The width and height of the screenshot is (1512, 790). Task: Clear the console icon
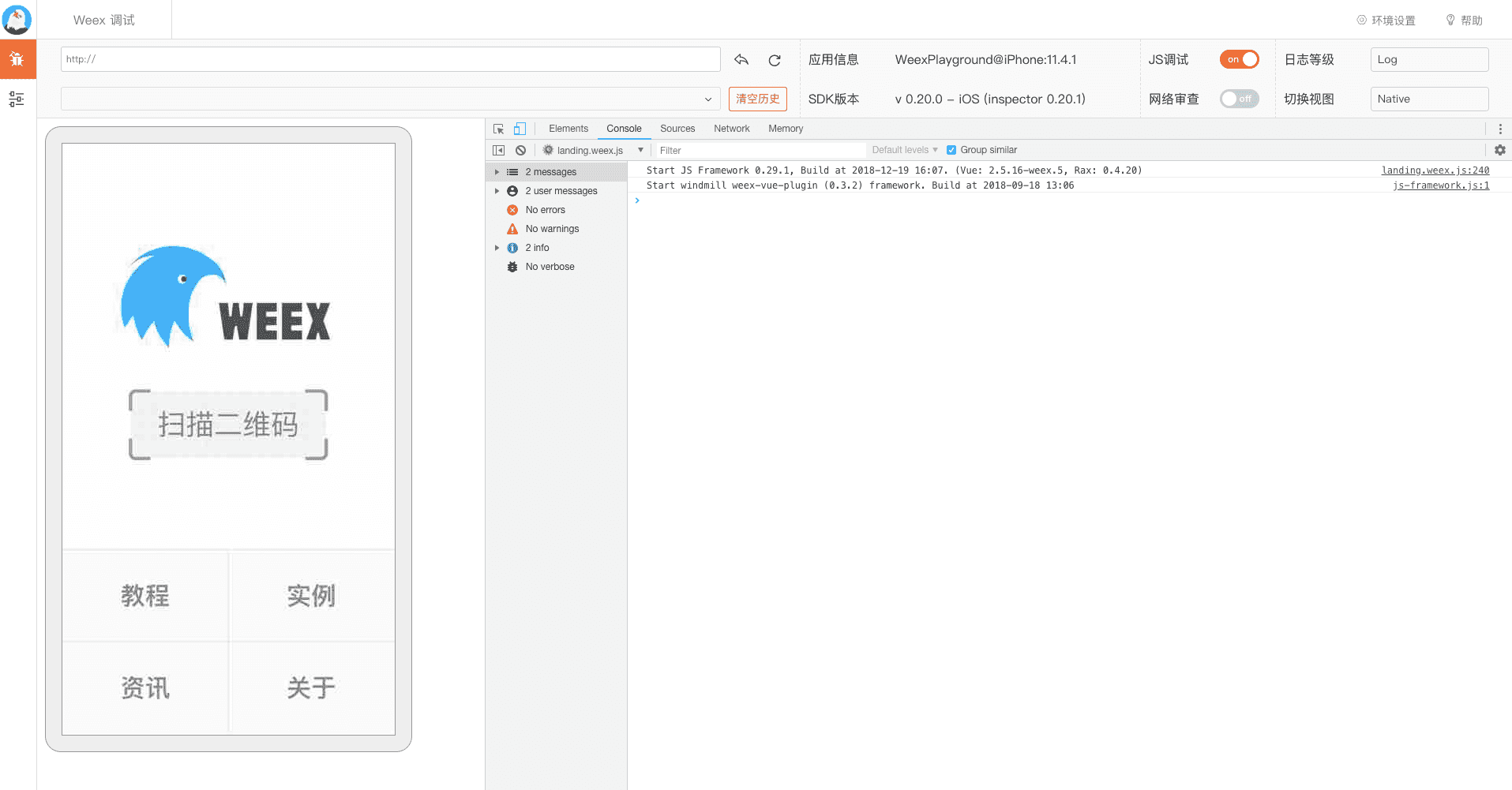pyautogui.click(x=520, y=150)
